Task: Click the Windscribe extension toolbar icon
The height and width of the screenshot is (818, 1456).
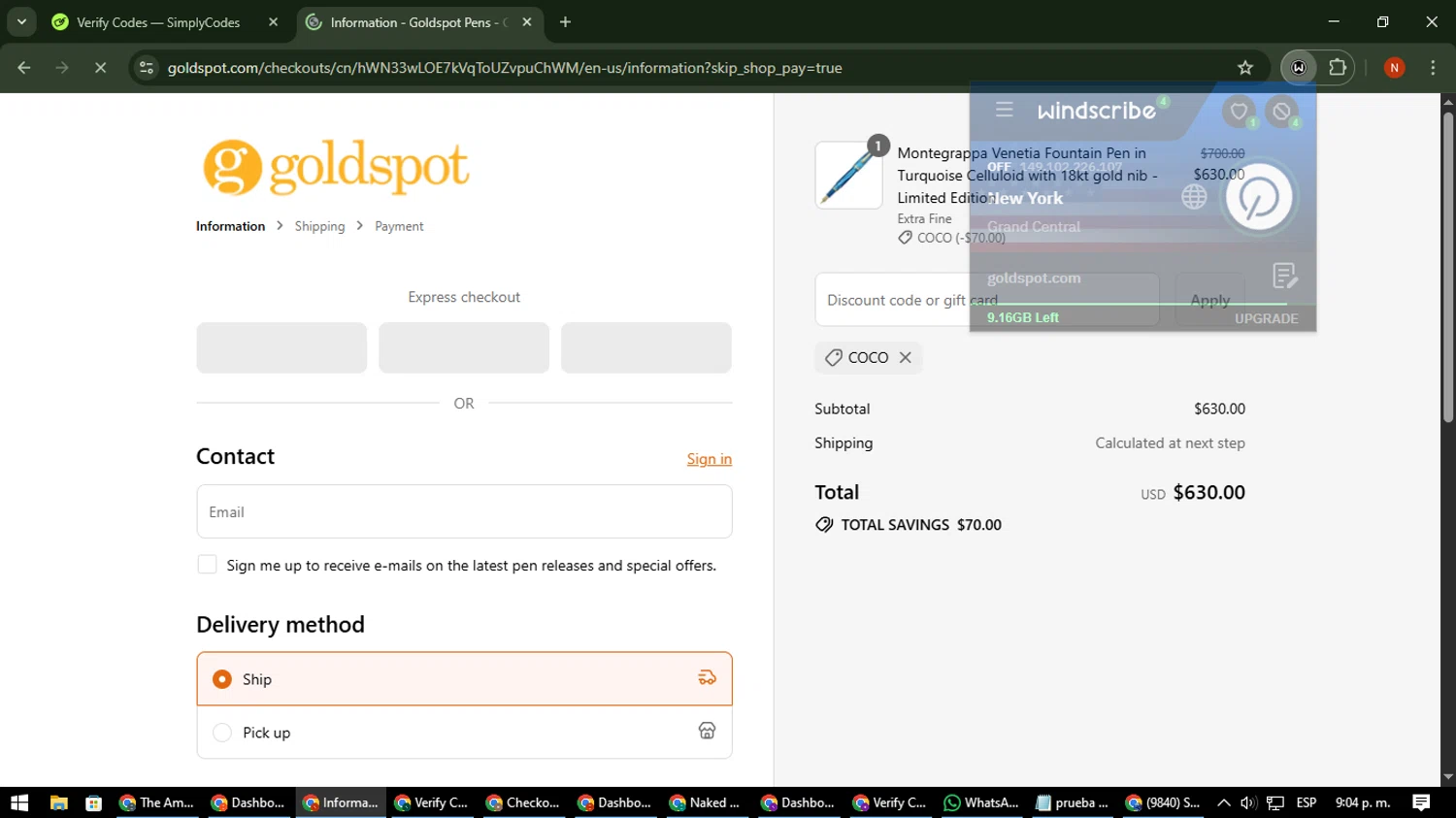Action: tap(1299, 68)
